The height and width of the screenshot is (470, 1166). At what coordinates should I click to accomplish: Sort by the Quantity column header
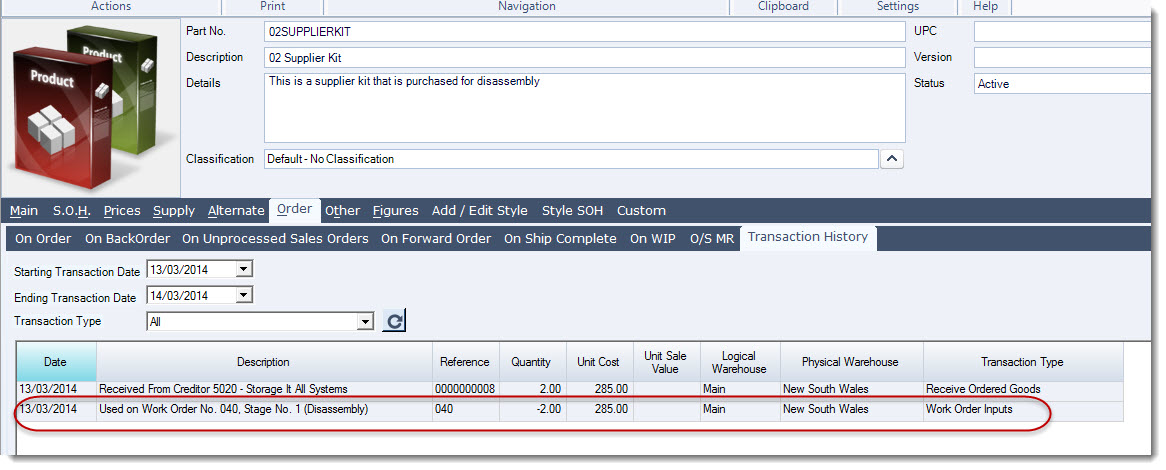coord(531,362)
